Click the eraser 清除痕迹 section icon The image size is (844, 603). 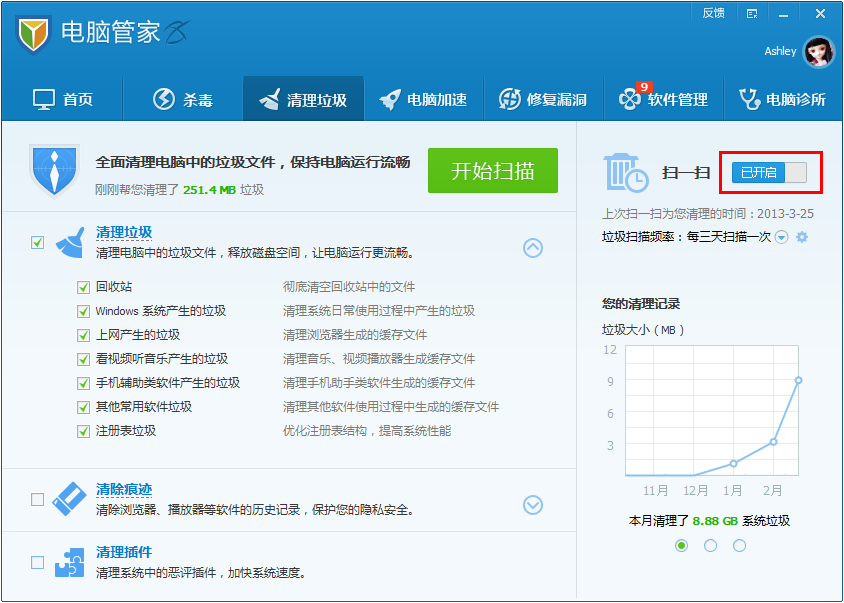click(70, 498)
